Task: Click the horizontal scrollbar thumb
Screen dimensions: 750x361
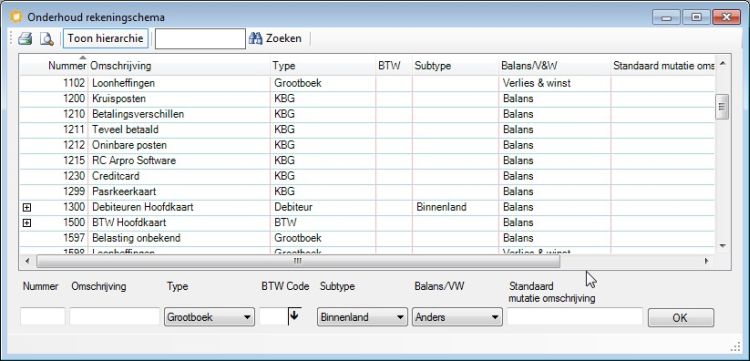Action: [298, 261]
